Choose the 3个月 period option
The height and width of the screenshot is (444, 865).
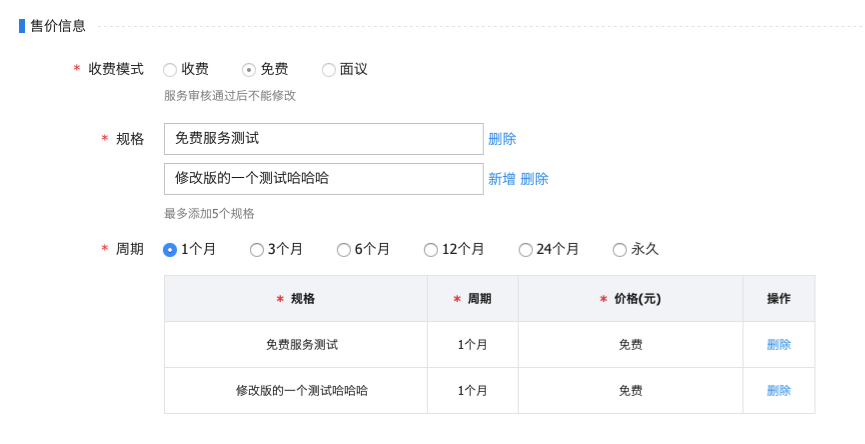click(x=257, y=250)
